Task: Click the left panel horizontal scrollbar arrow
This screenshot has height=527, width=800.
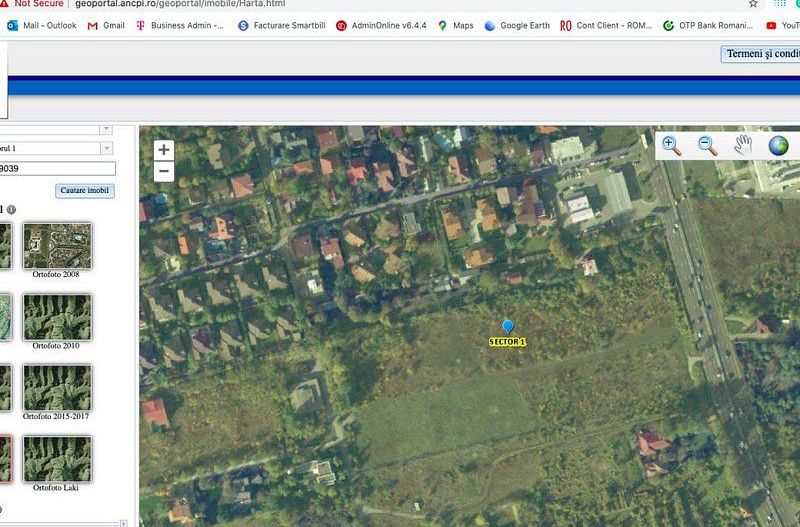Action: [123, 523]
